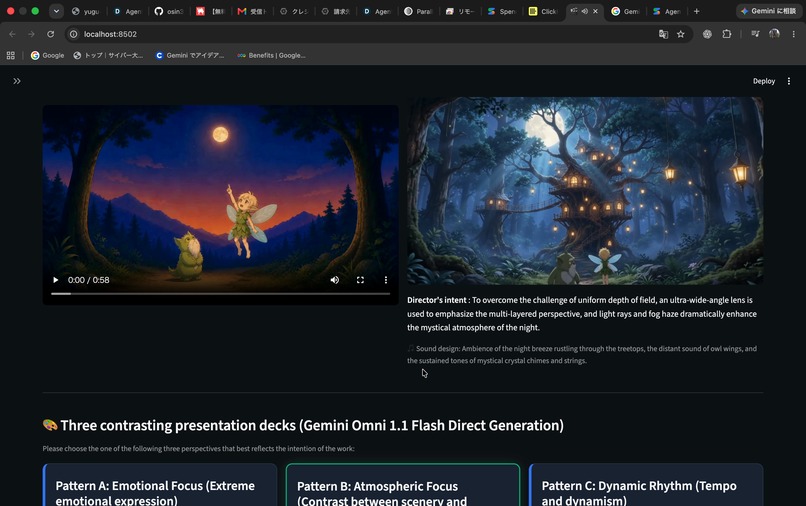Click the video progress bar
806x506 pixels.
221,294
